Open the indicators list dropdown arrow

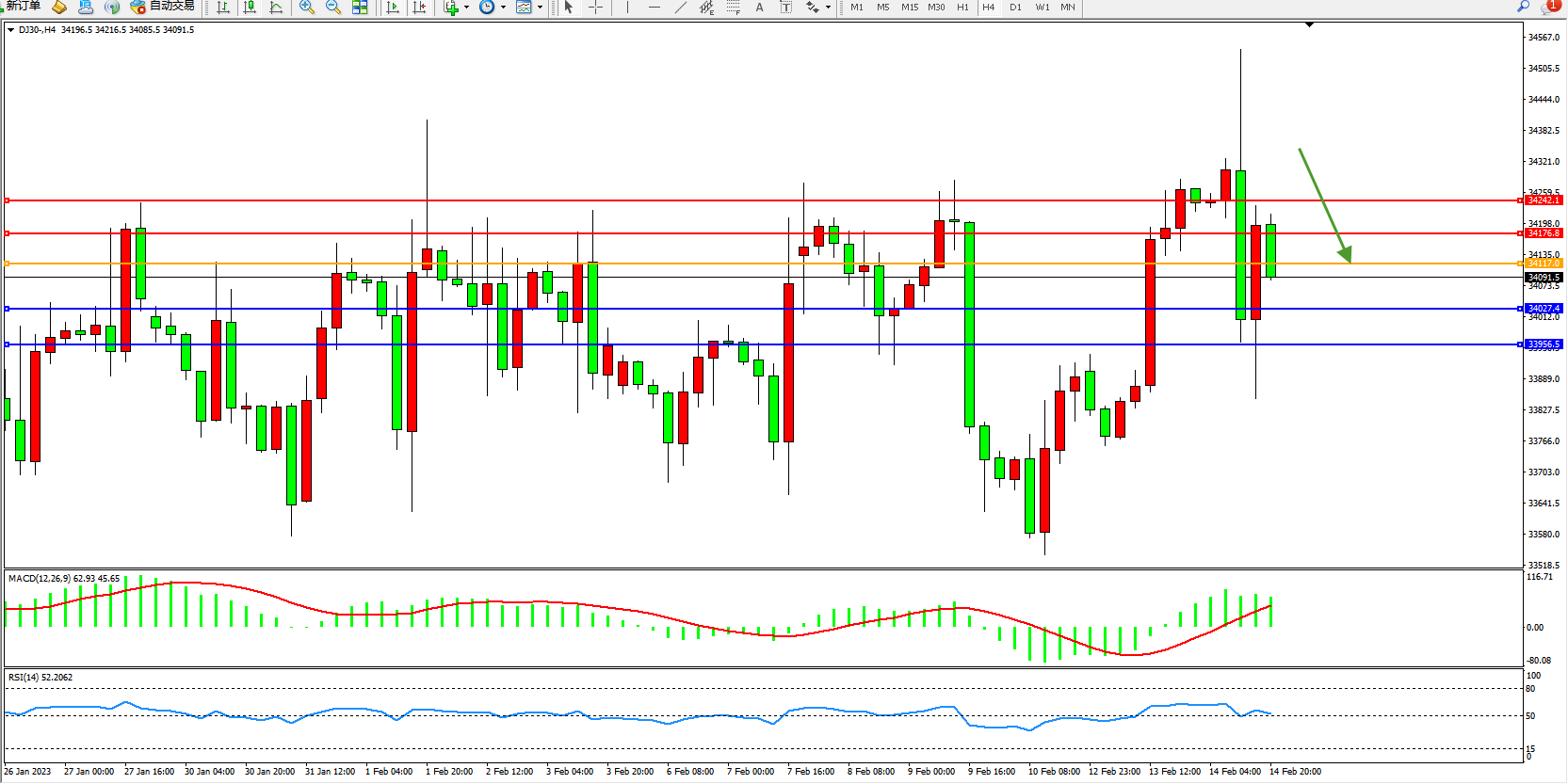pos(466,8)
